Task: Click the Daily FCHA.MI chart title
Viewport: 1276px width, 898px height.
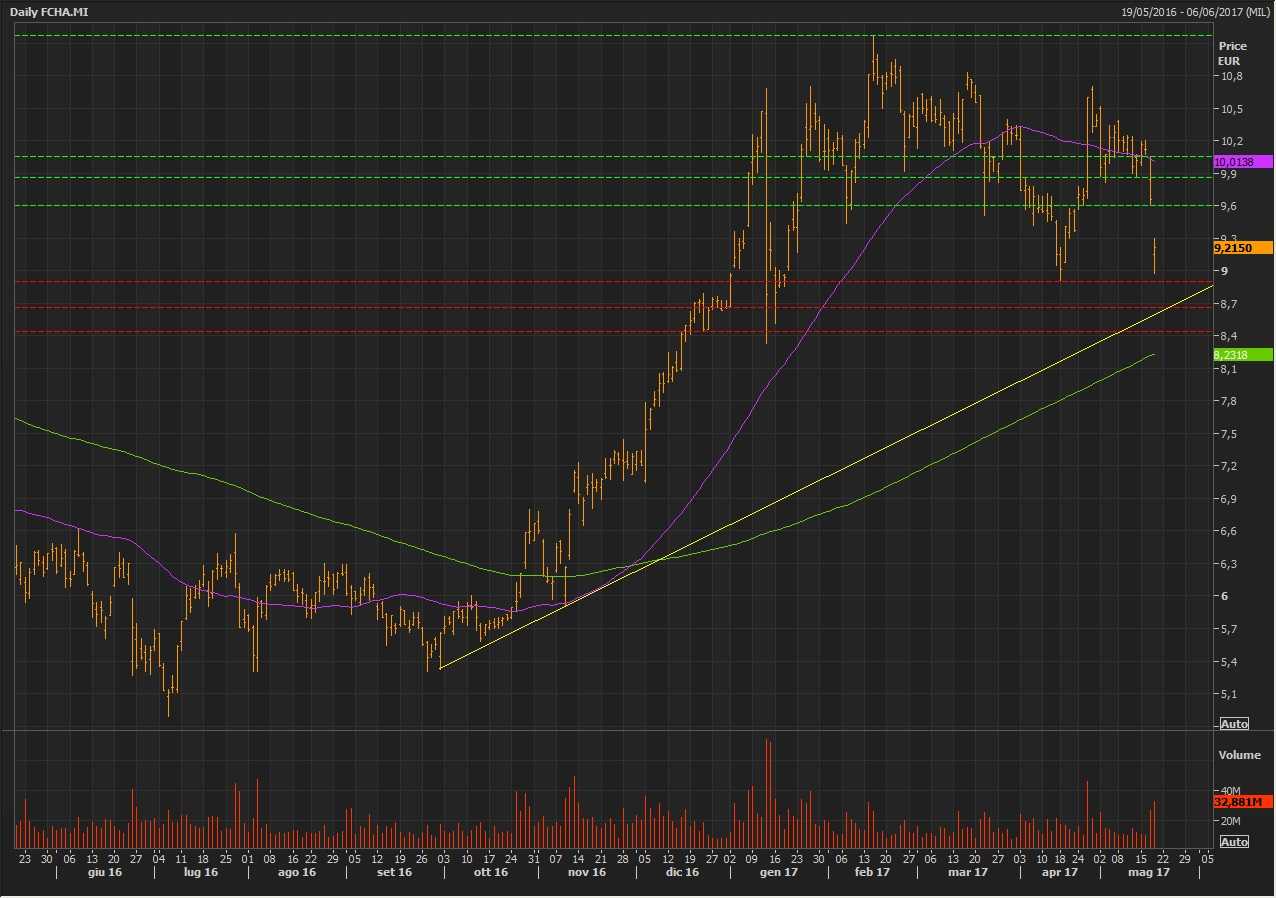Action: click(x=48, y=10)
